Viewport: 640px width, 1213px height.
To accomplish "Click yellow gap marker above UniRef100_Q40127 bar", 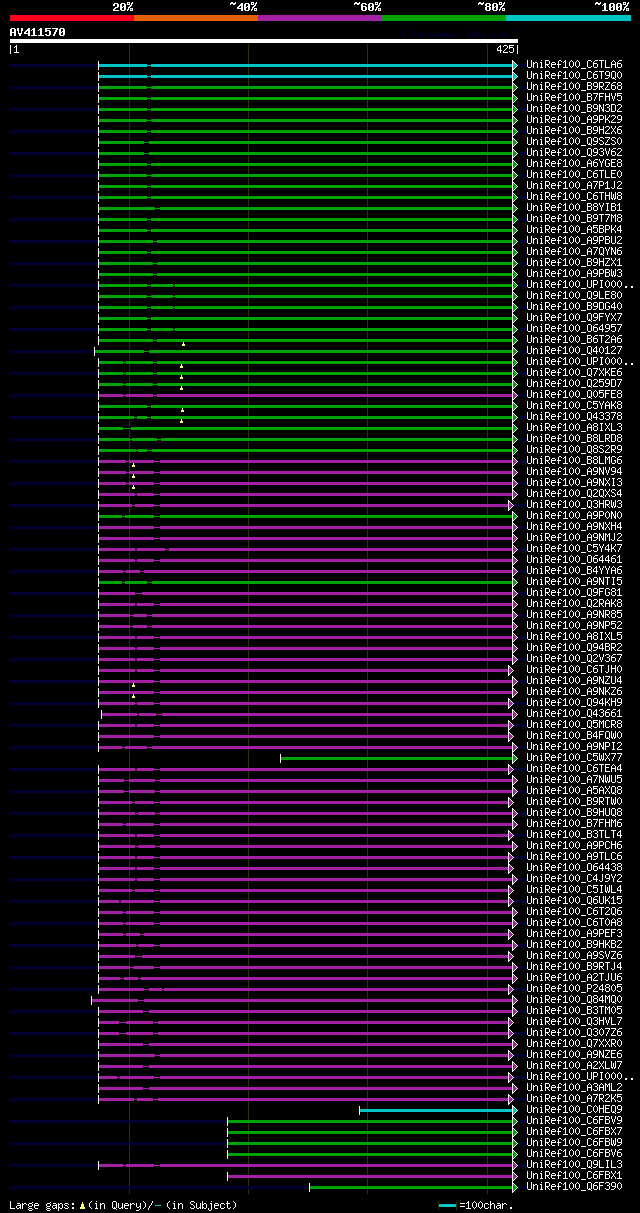I will tap(183, 344).
